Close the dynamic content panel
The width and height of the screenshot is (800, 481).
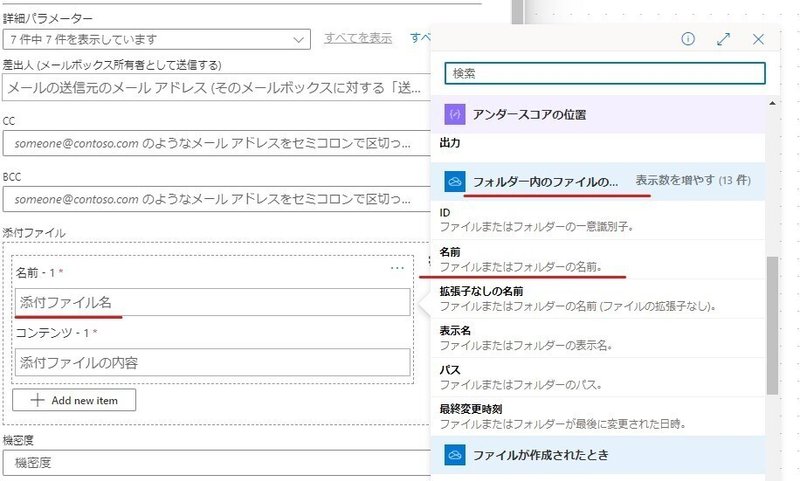pos(758,39)
